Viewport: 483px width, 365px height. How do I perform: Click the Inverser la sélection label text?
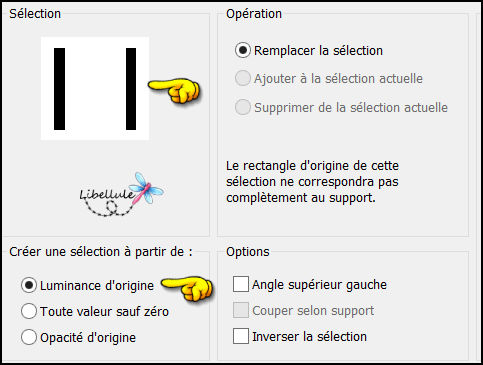click(309, 336)
